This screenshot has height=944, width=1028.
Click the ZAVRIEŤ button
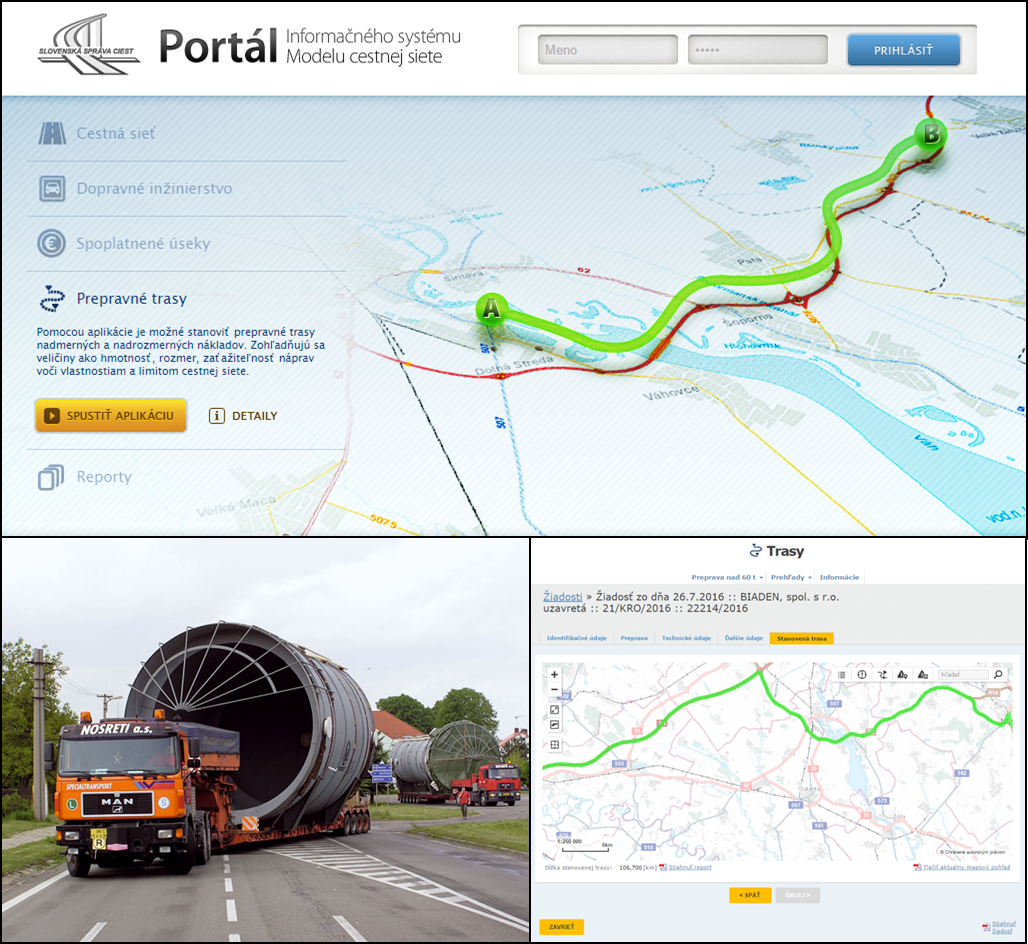tap(561, 927)
